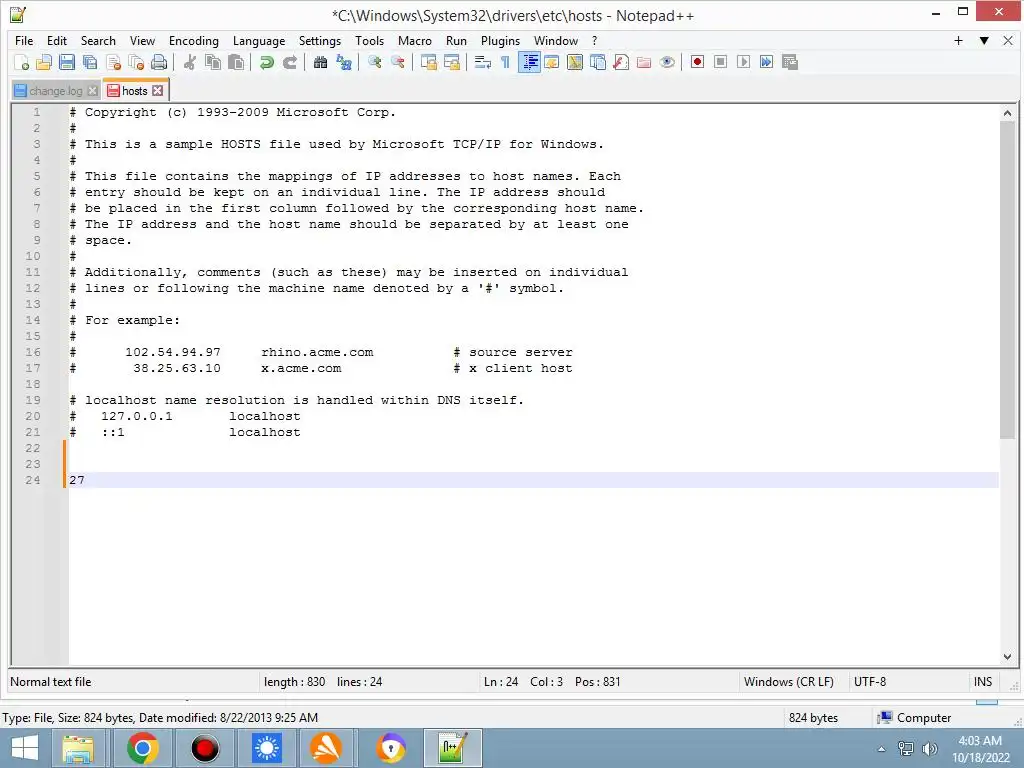This screenshot has height=768, width=1024.
Task: Open the Run menu
Action: 456,40
